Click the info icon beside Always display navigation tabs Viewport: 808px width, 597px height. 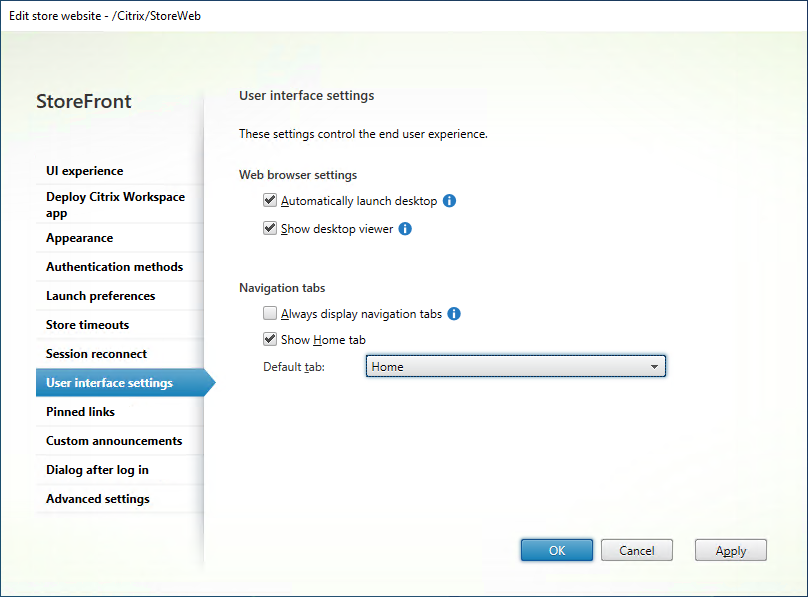(453, 313)
